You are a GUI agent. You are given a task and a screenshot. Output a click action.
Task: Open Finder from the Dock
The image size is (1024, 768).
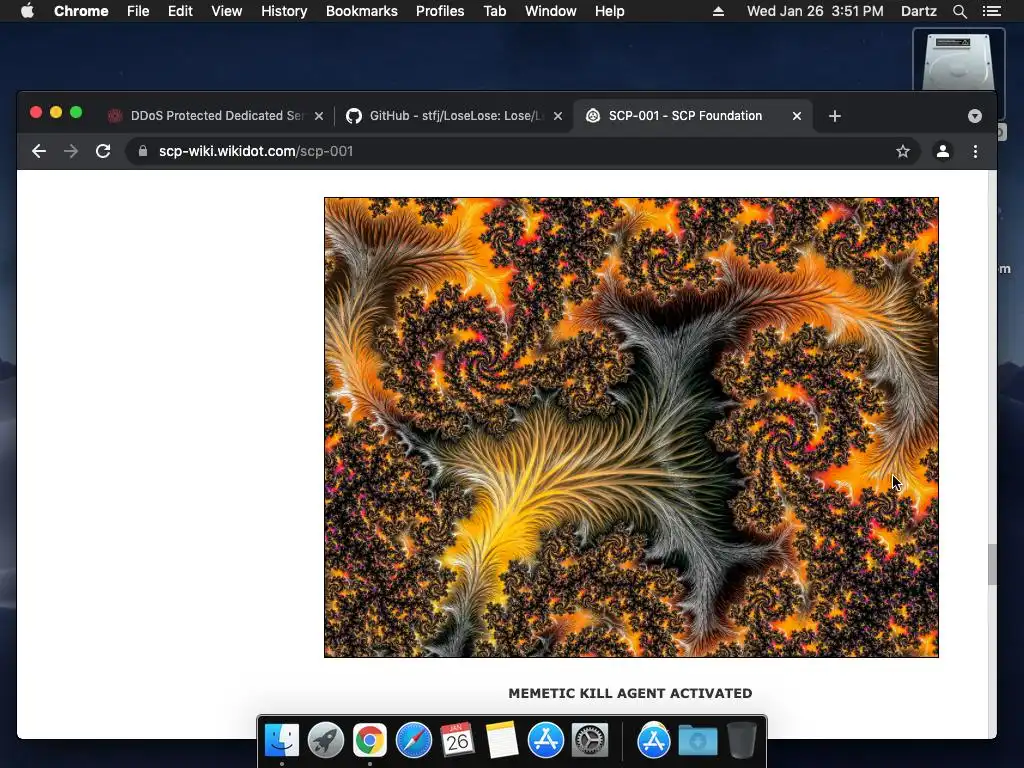[x=281, y=741]
